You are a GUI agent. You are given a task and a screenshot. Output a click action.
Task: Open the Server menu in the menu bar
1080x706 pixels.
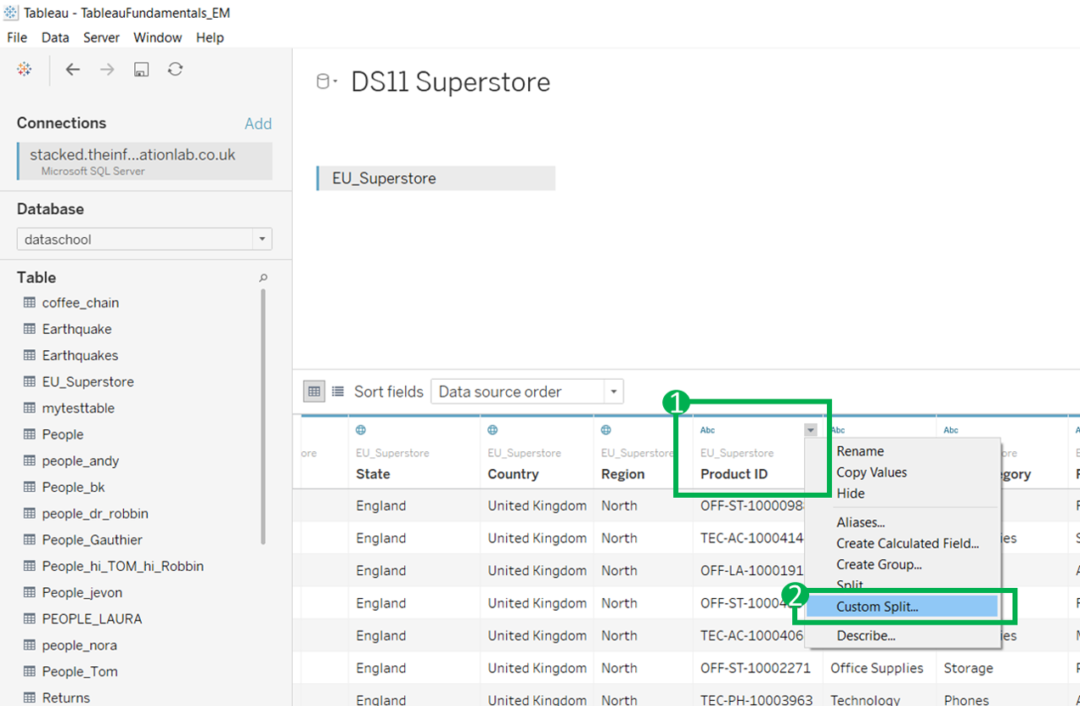coord(101,37)
